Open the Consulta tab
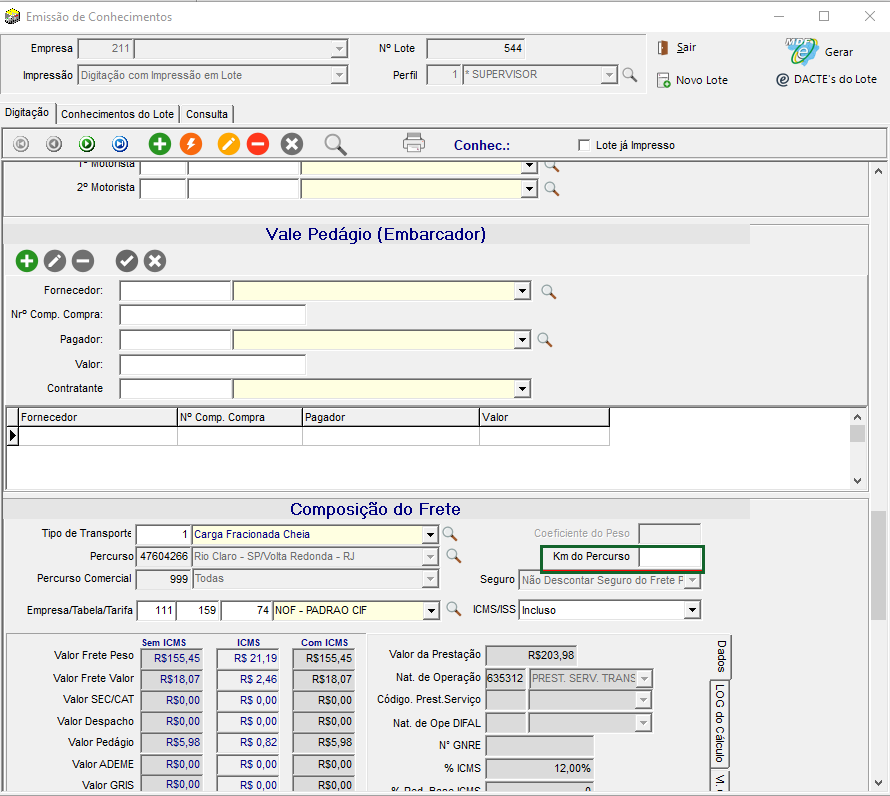The height and width of the screenshot is (796, 890). point(207,114)
